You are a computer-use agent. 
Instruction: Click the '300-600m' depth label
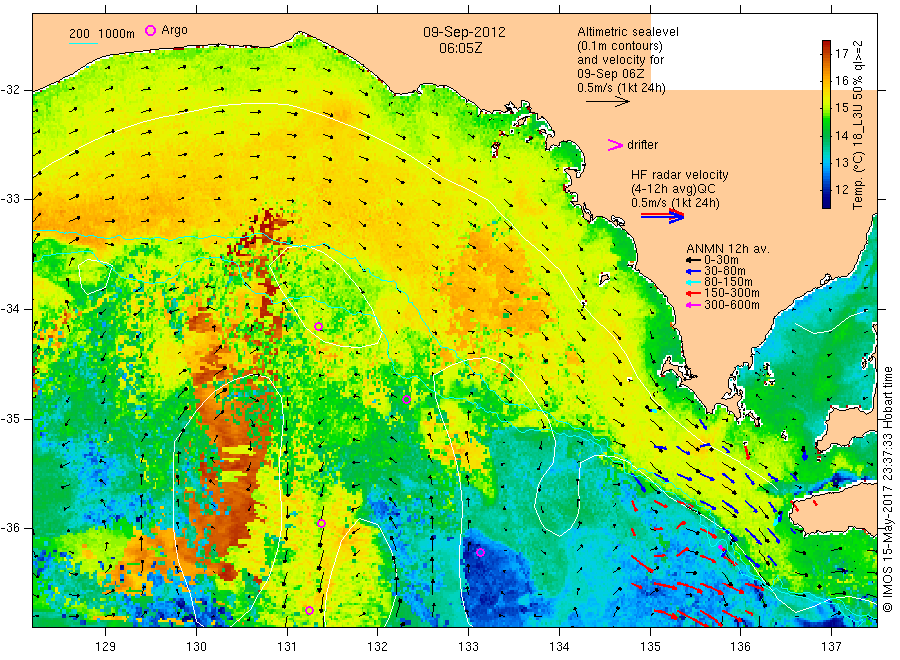click(732, 305)
